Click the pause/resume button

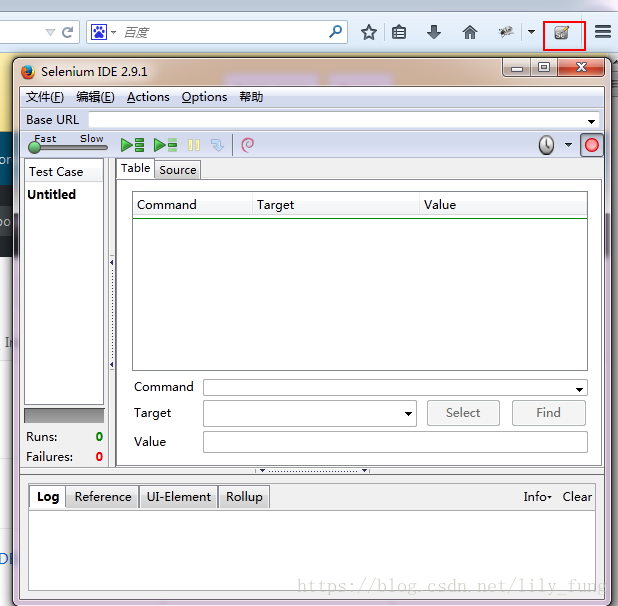[194, 145]
